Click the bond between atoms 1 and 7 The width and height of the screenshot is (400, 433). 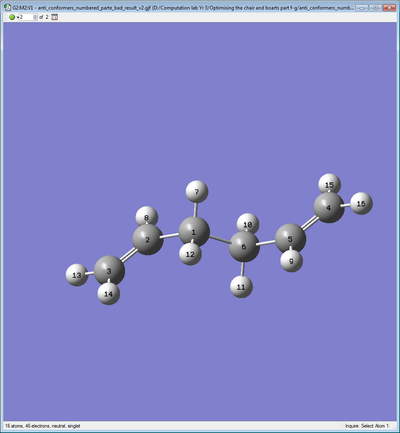[x=196, y=210]
